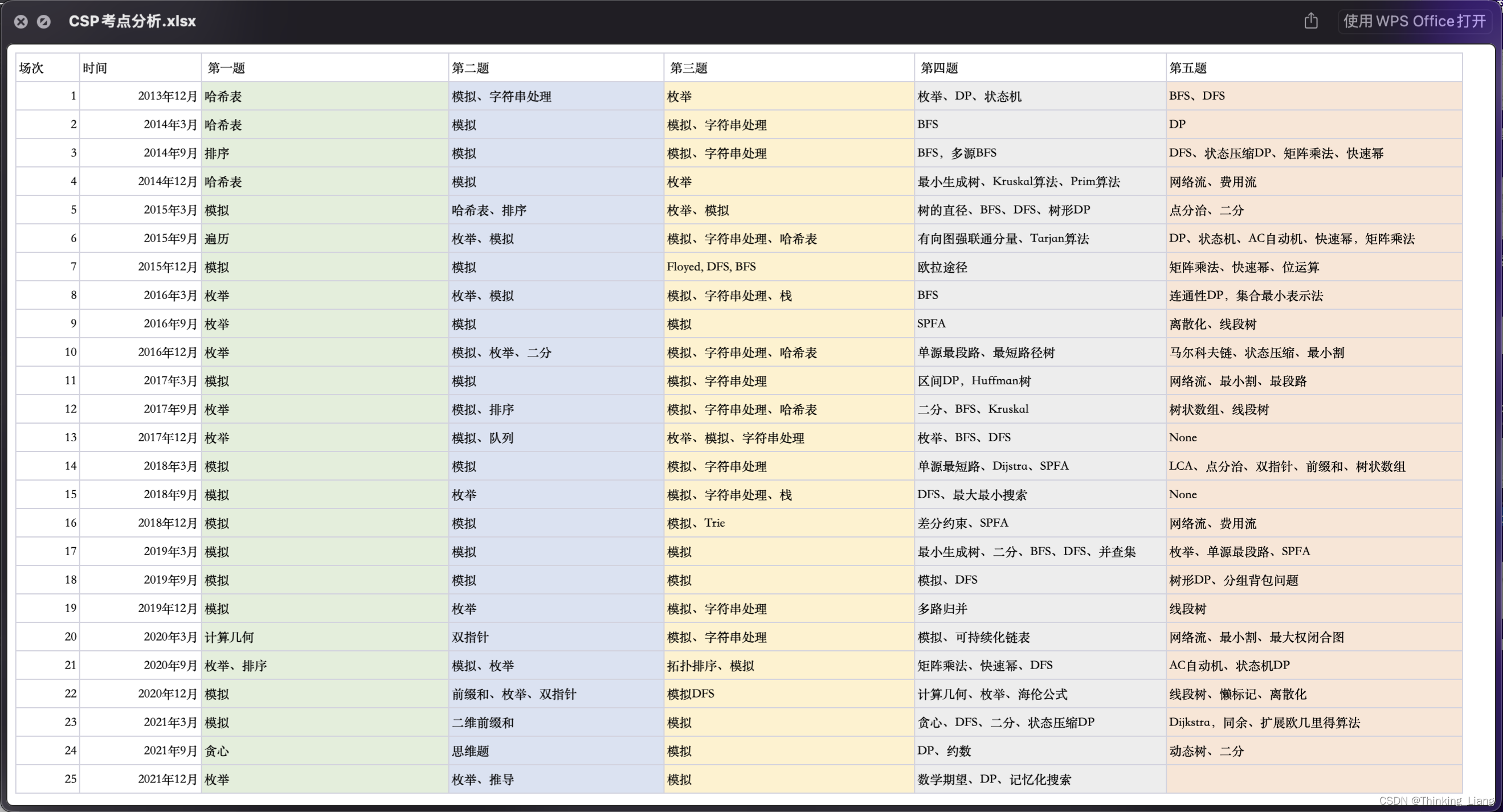
Task: Click the file title 'CSP考点分析.xlsx'
Action: [x=132, y=22]
